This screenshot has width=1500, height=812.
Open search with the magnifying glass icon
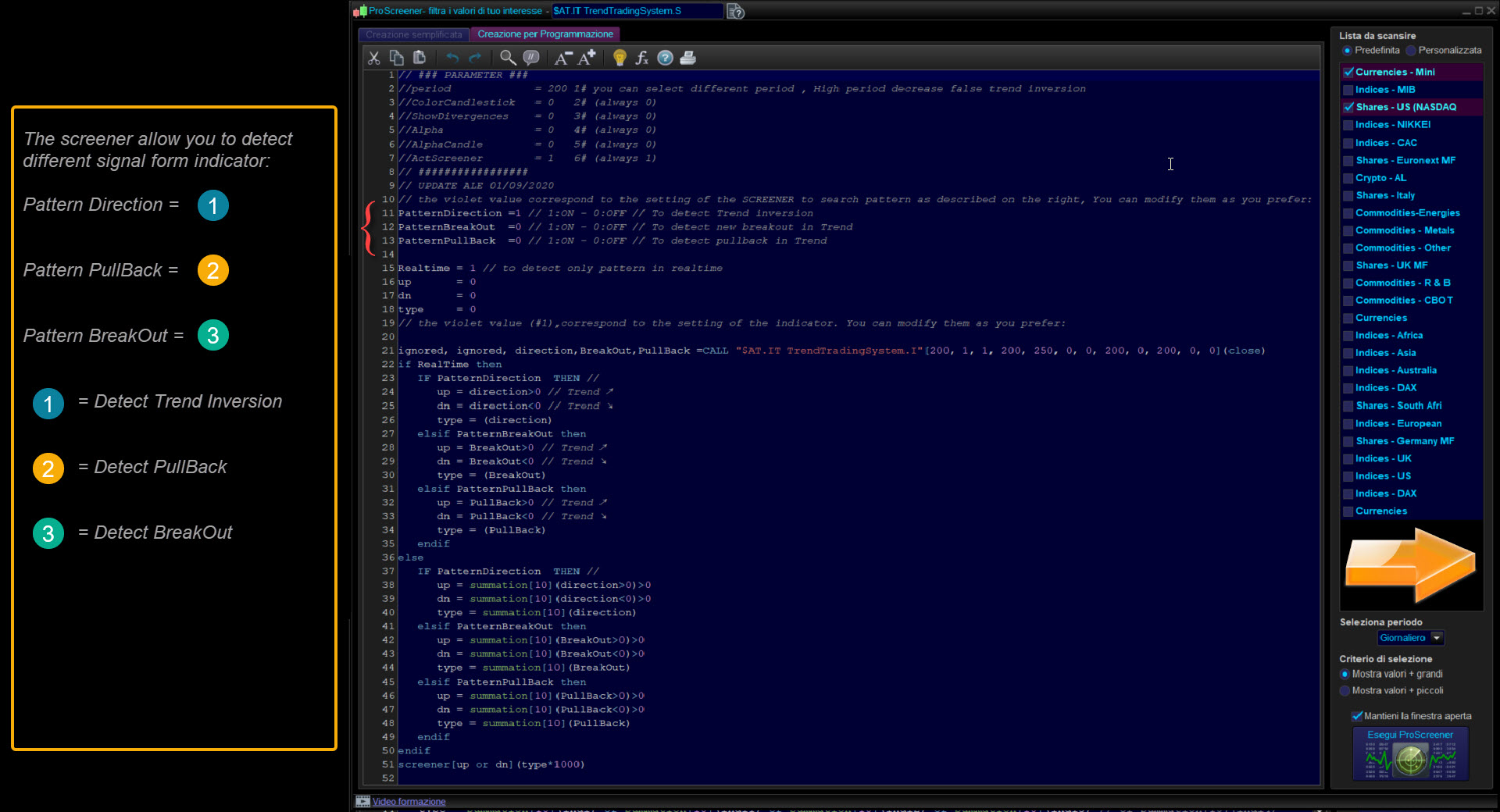[x=508, y=58]
